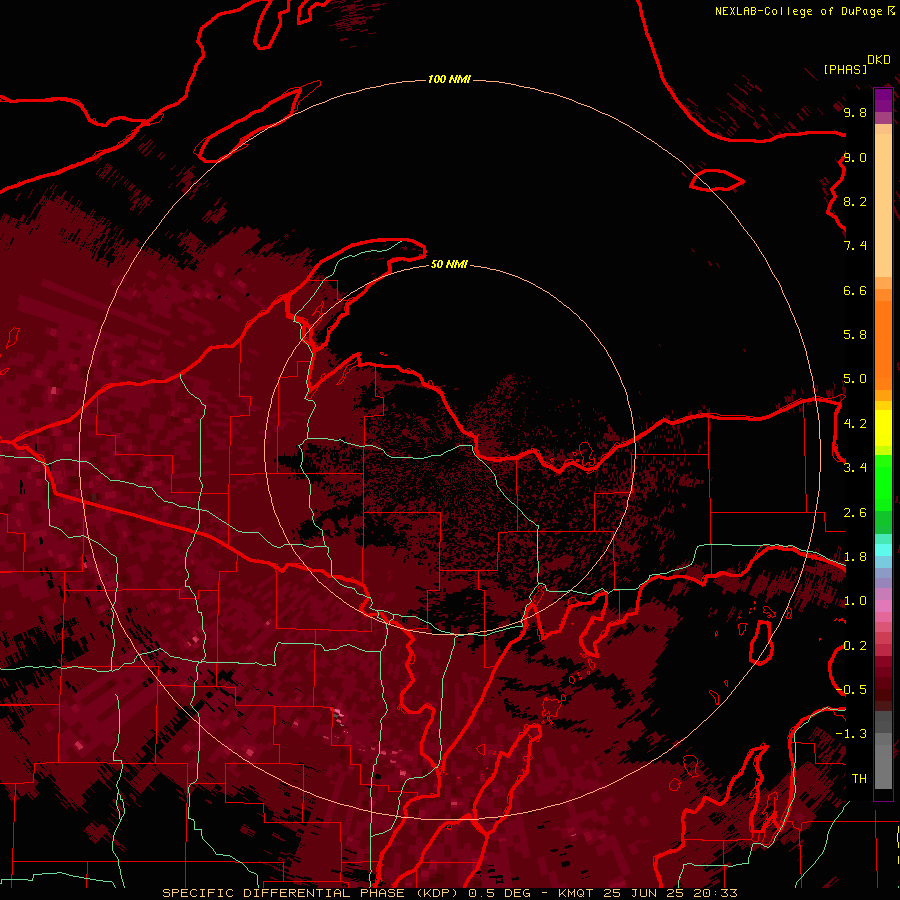Click the green segment of the color bar

pyautogui.click(x=883, y=483)
